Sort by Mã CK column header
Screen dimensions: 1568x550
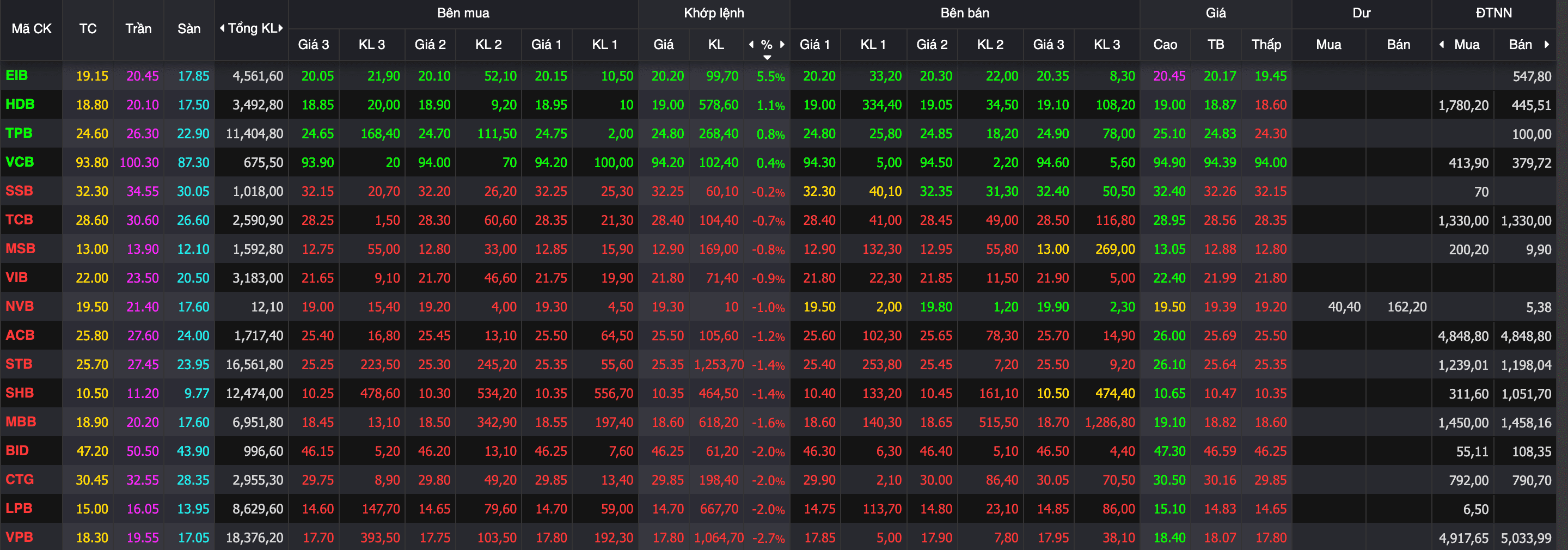point(32,29)
